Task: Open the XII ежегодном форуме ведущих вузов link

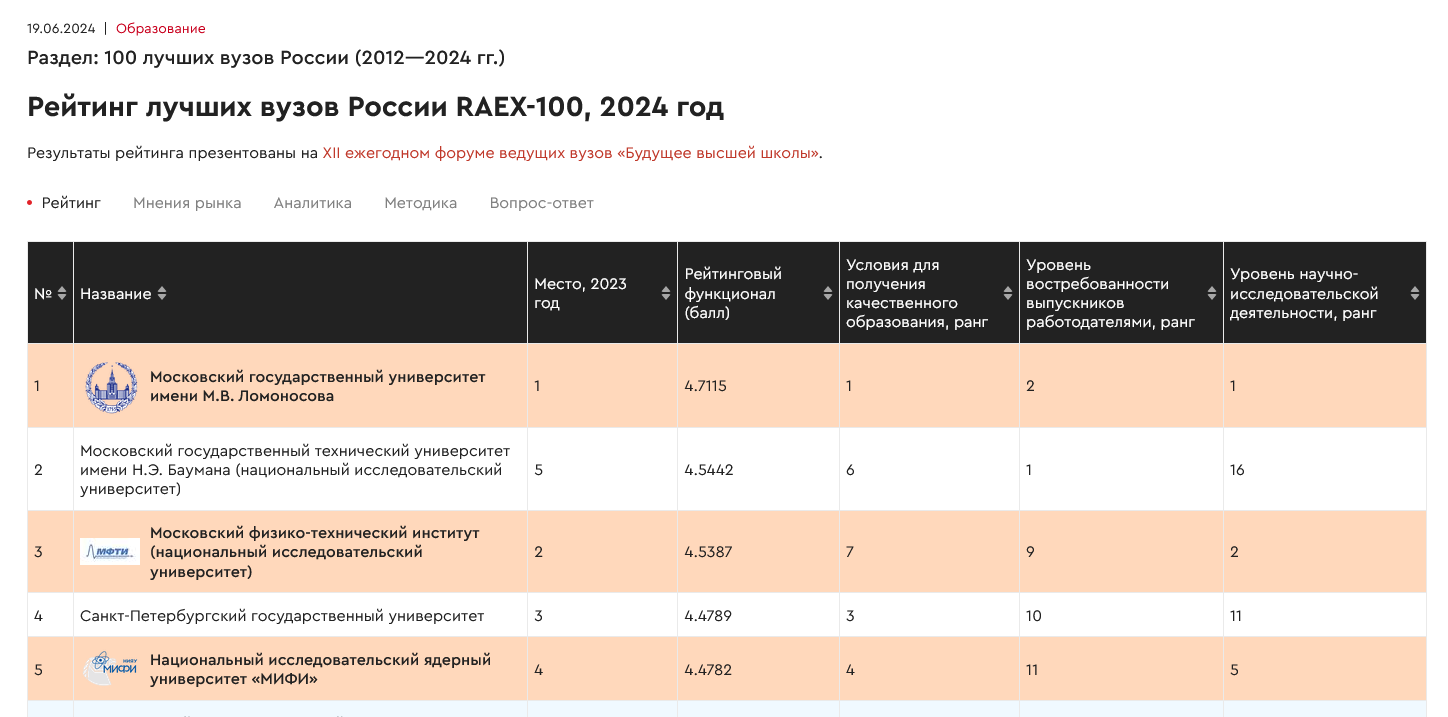Action: click(571, 153)
